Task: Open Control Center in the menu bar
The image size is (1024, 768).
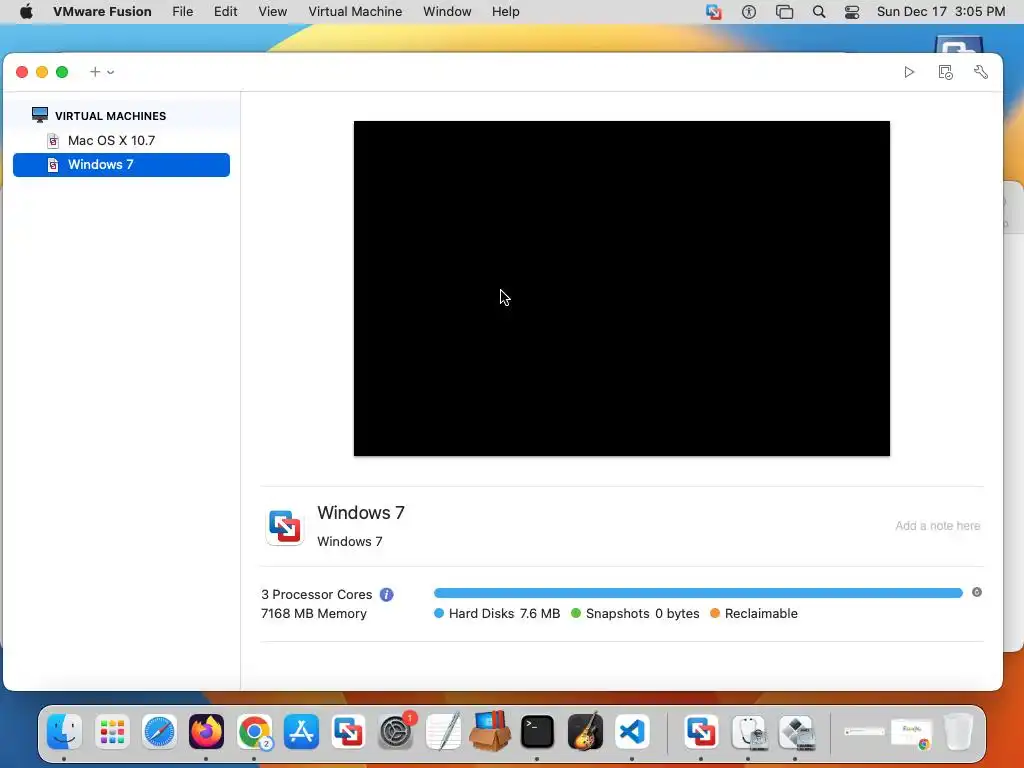Action: coord(852,12)
